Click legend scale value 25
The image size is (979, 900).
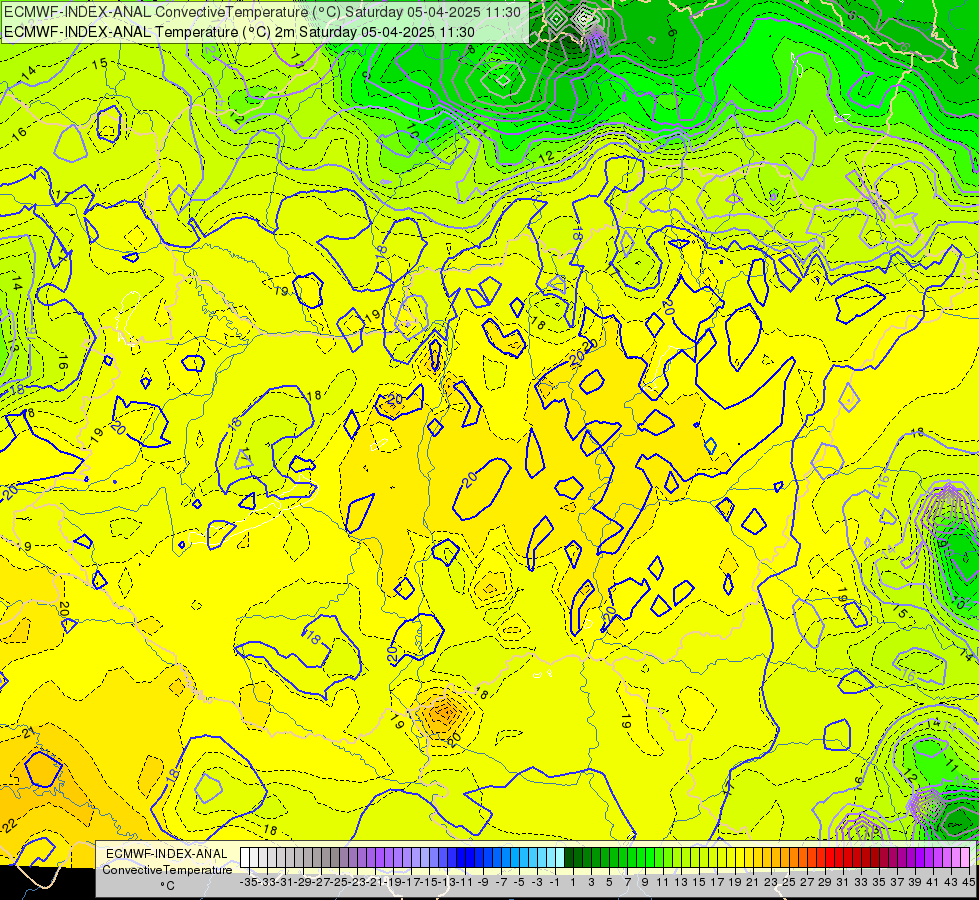(789, 882)
